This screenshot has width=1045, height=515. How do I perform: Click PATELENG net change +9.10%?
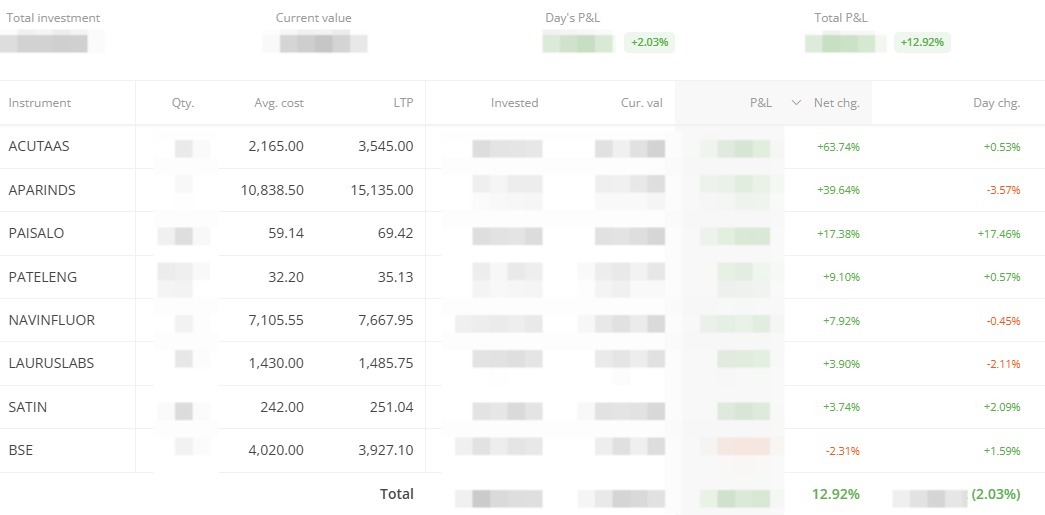(841, 277)
